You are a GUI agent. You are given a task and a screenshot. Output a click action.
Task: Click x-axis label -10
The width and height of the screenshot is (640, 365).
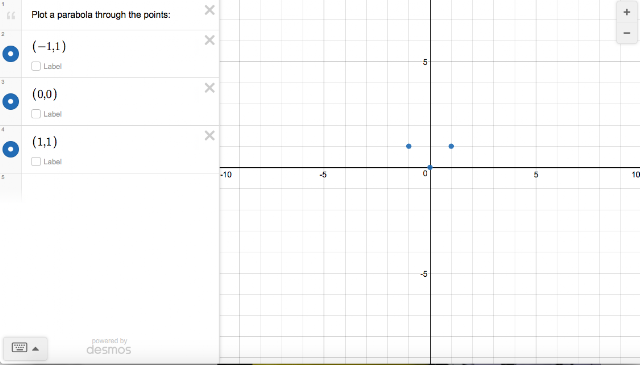point(226,175)
